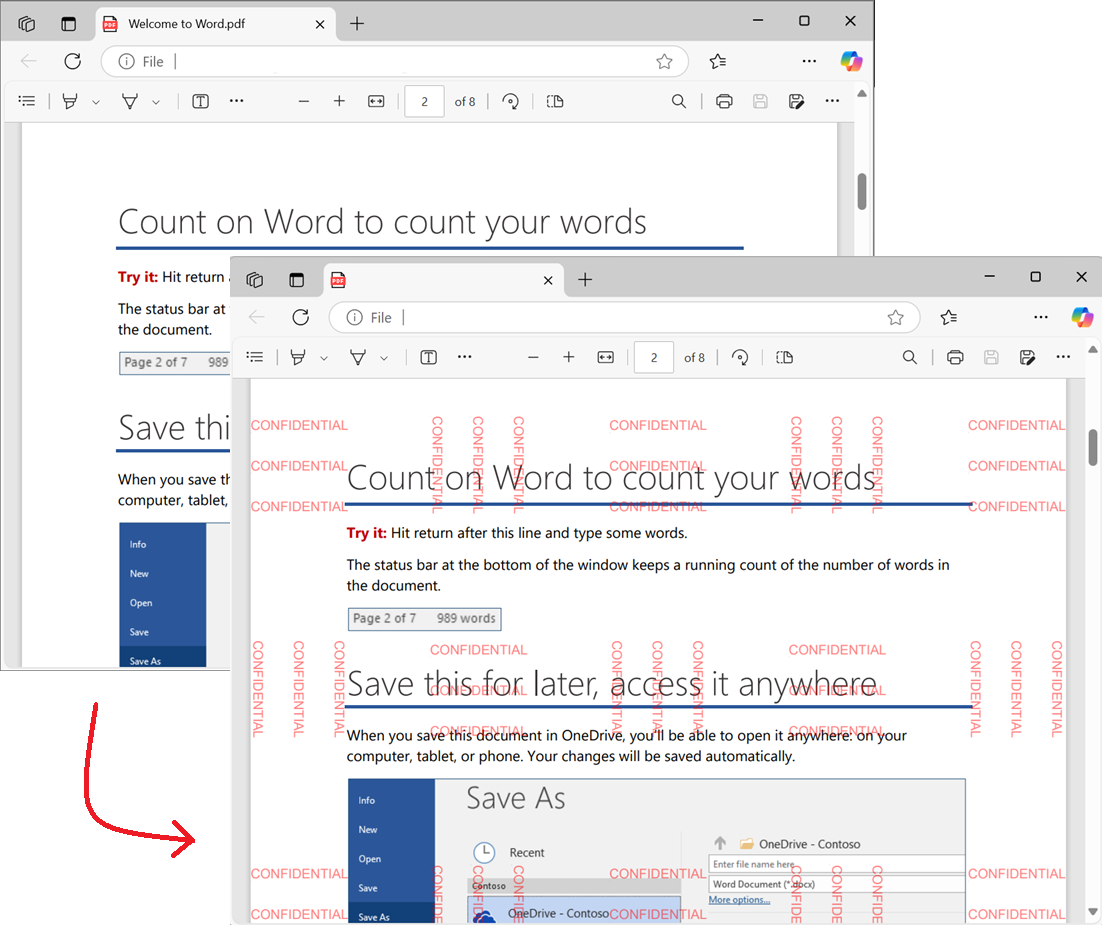
Task: Open the two-page view mode
Action: pos(784,357)
